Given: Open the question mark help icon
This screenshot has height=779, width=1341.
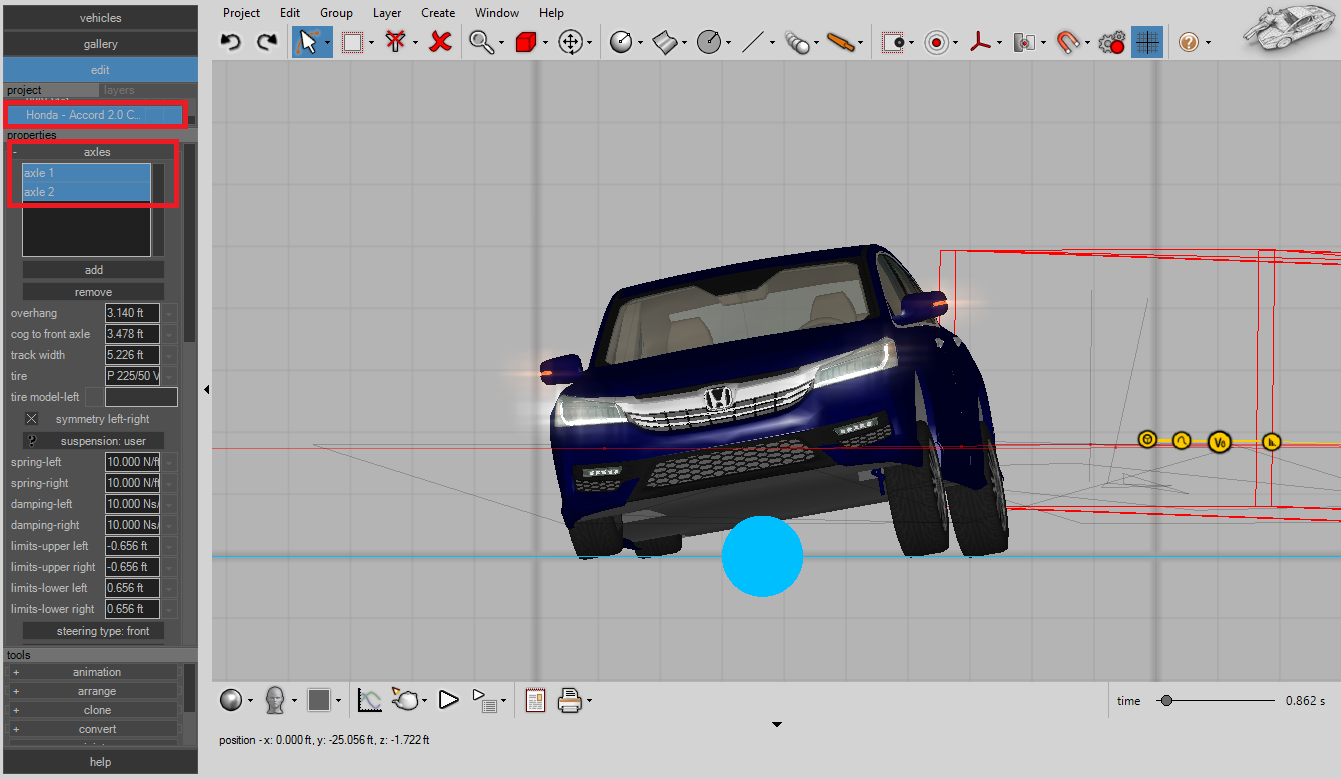Looking at the screenshot, I should 1188,42.
